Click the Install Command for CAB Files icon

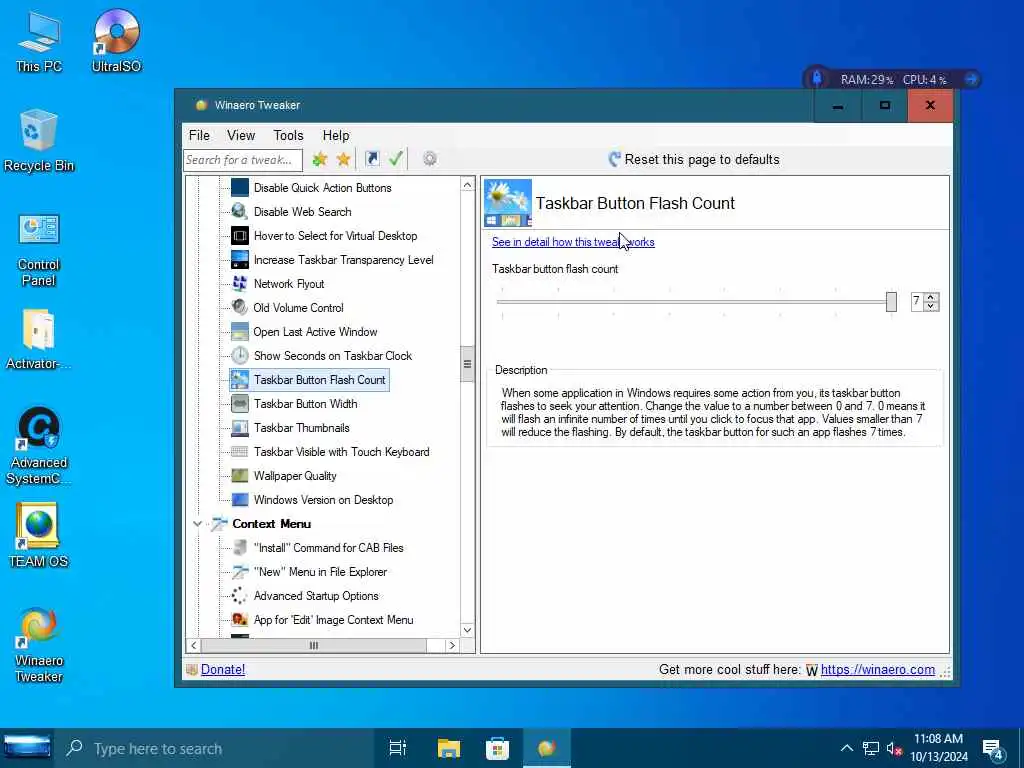(x=240, y=548)
